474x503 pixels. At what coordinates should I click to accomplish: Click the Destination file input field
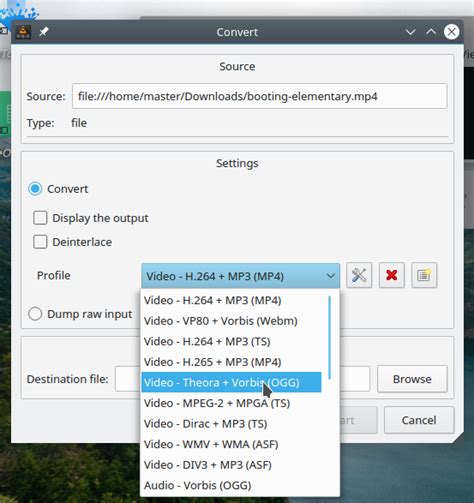(x=242, y=379)
